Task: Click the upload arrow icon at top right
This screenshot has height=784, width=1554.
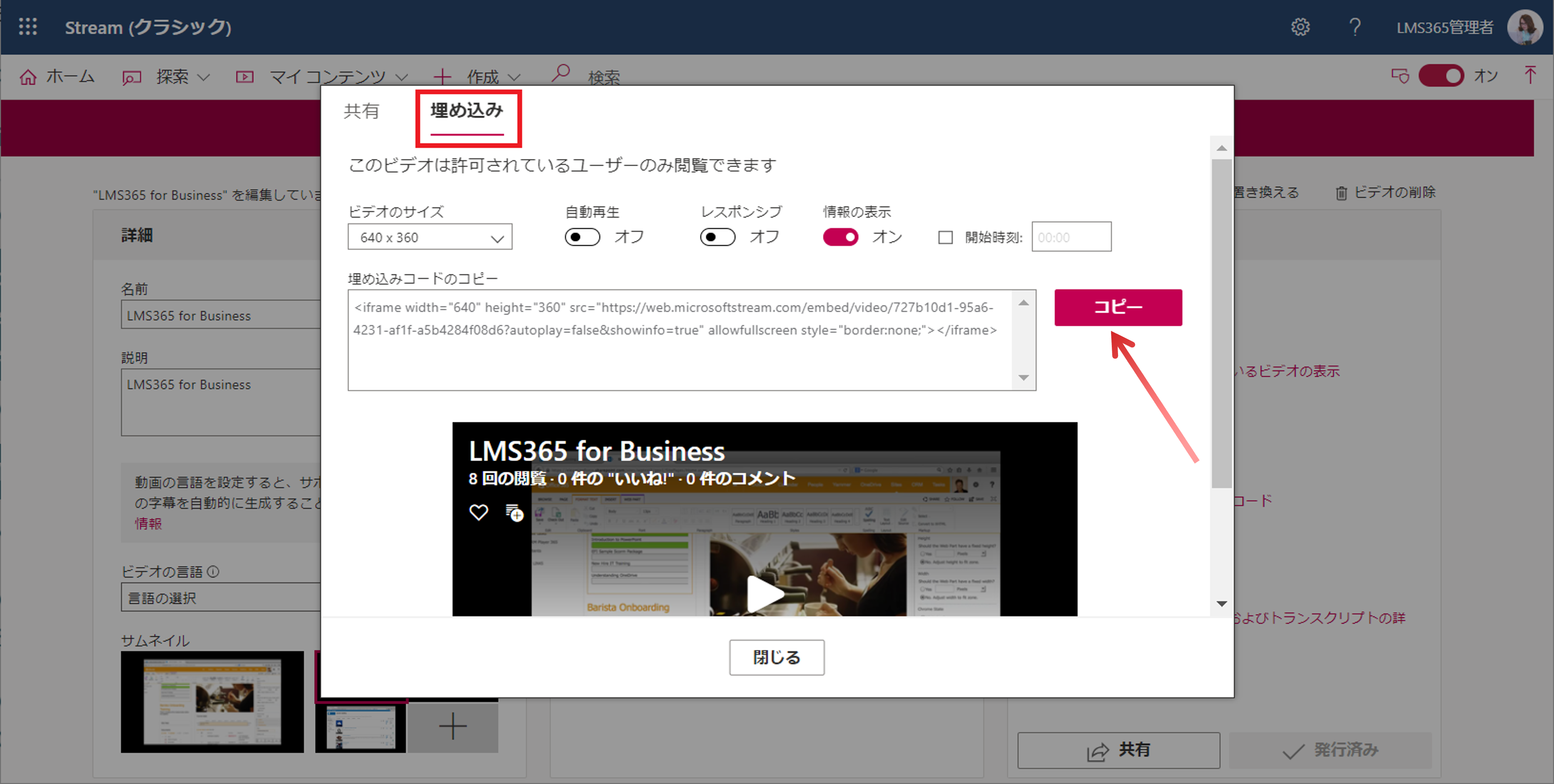Action: coord(1529,75)
